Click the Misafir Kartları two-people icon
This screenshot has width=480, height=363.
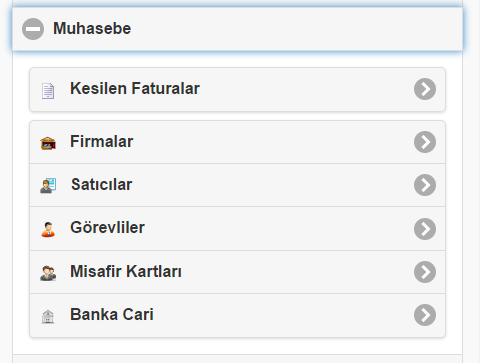(48, 273)
